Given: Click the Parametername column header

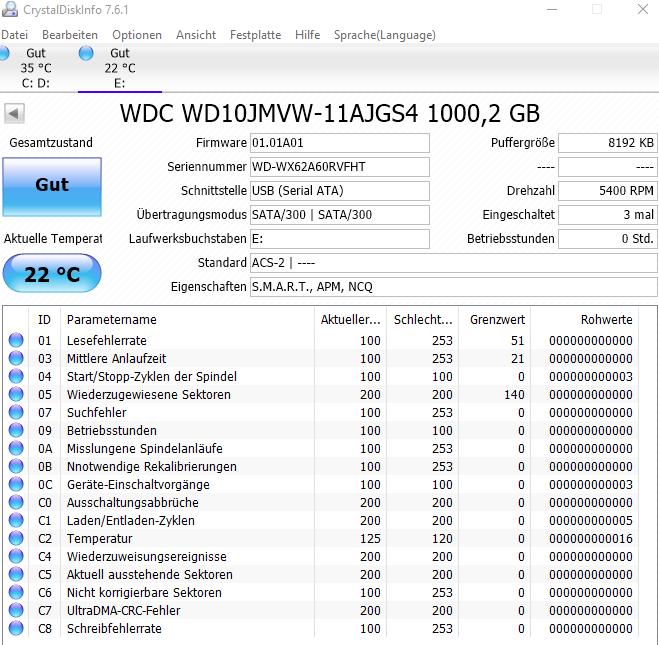Looking at the screenshot, I should coord(187,320).
